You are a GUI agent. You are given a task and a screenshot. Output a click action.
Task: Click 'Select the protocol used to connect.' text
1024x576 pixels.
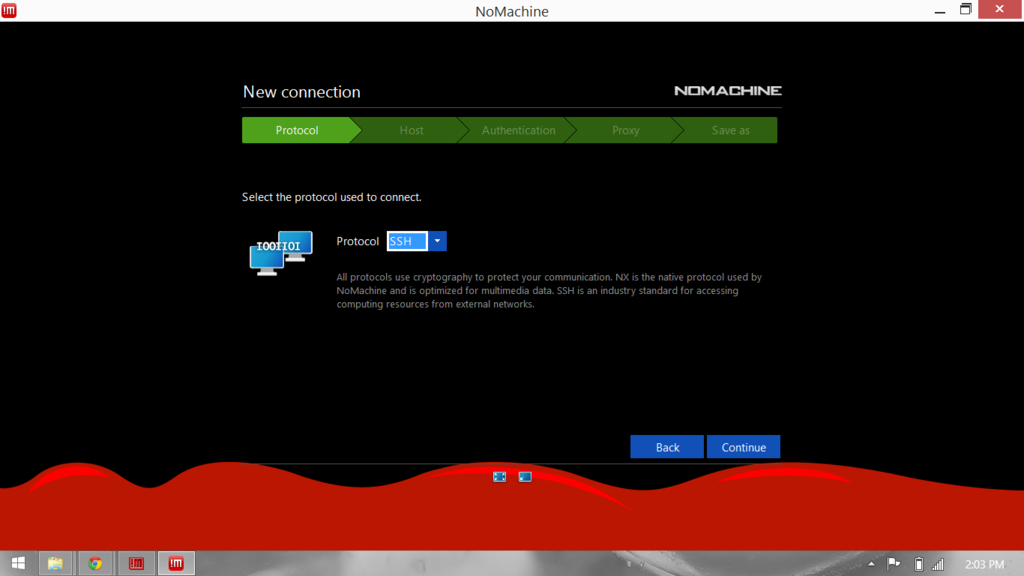(x=332, y=197)
